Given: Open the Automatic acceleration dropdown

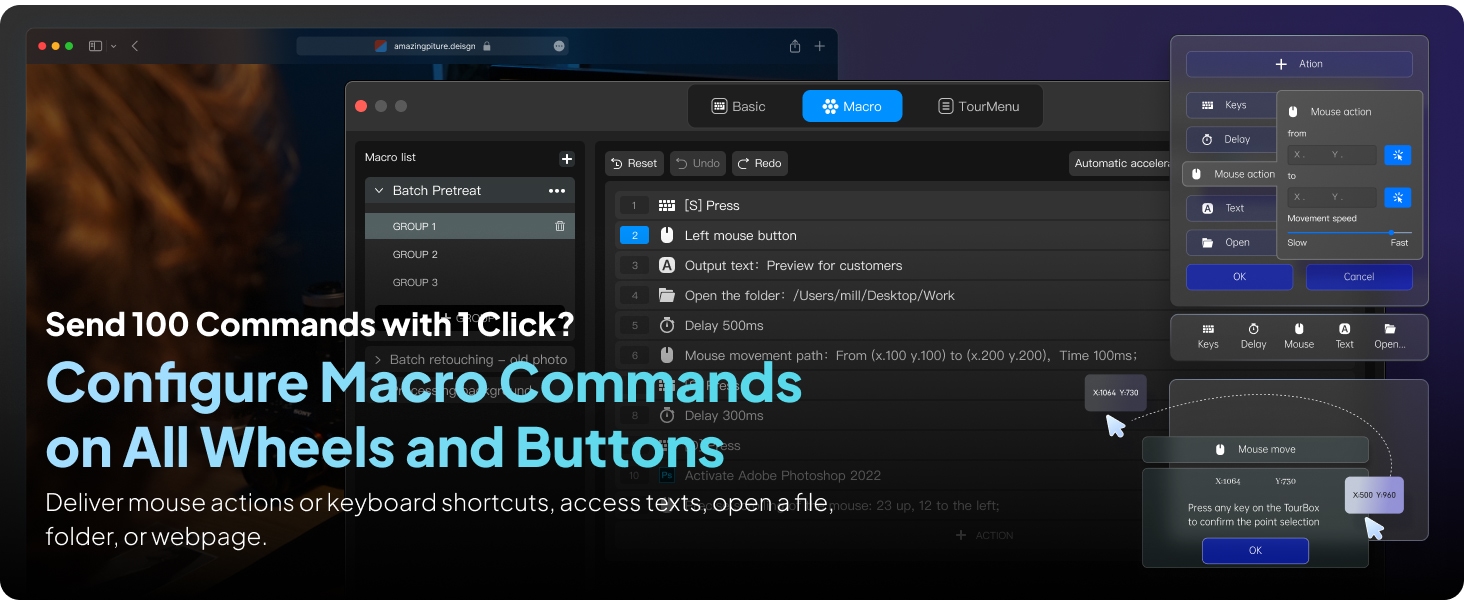Looking at the screenshot, I should pos(1120,164).
